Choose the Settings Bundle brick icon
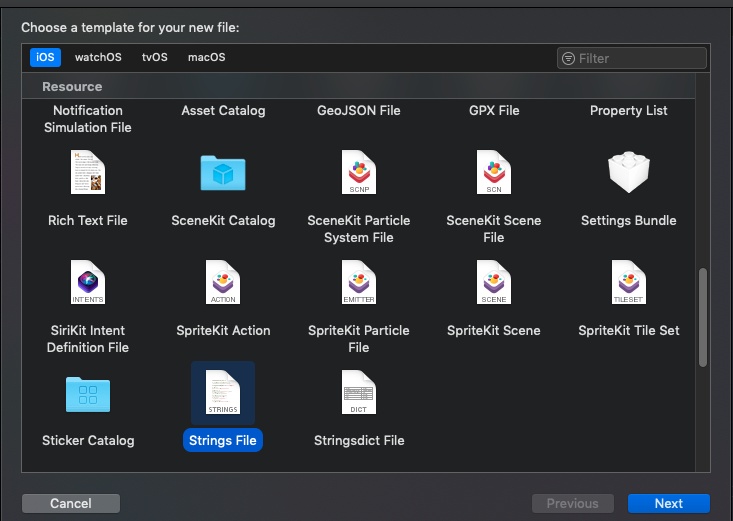This screenshot has height=521, width=733. (x=629, y=172)
